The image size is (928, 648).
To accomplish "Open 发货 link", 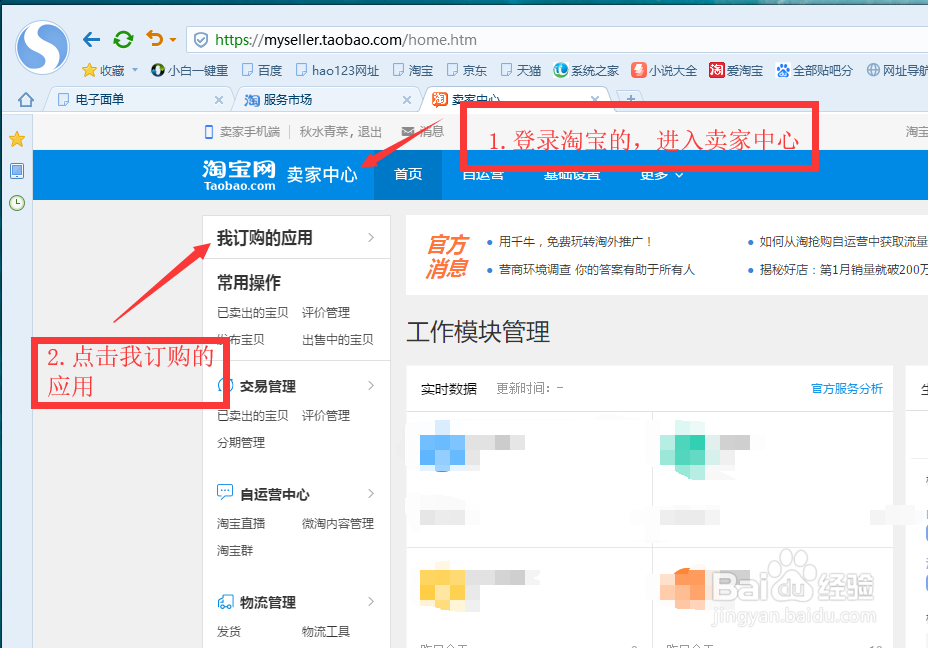I will tap(228, 631).
